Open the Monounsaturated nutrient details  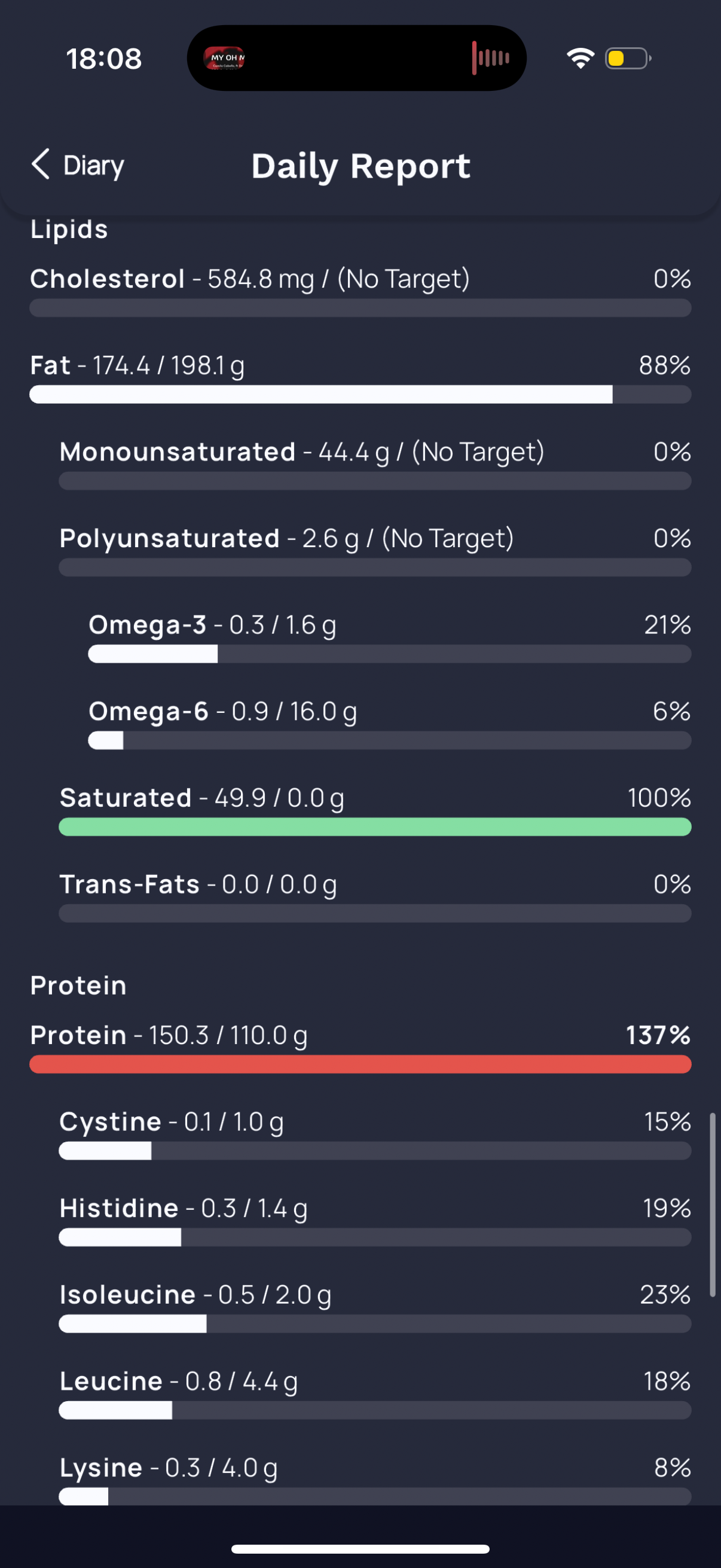click(x=375, y=463)
